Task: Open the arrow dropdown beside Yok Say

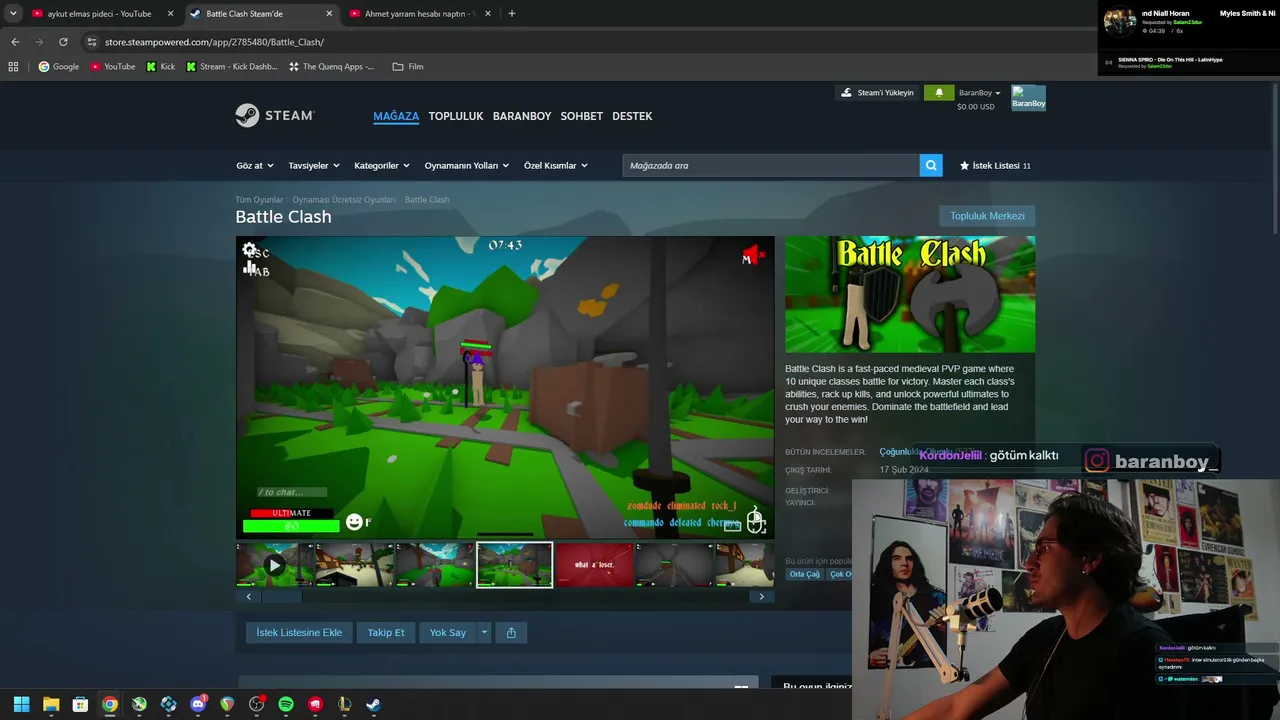Action: (x=484, y=632)
